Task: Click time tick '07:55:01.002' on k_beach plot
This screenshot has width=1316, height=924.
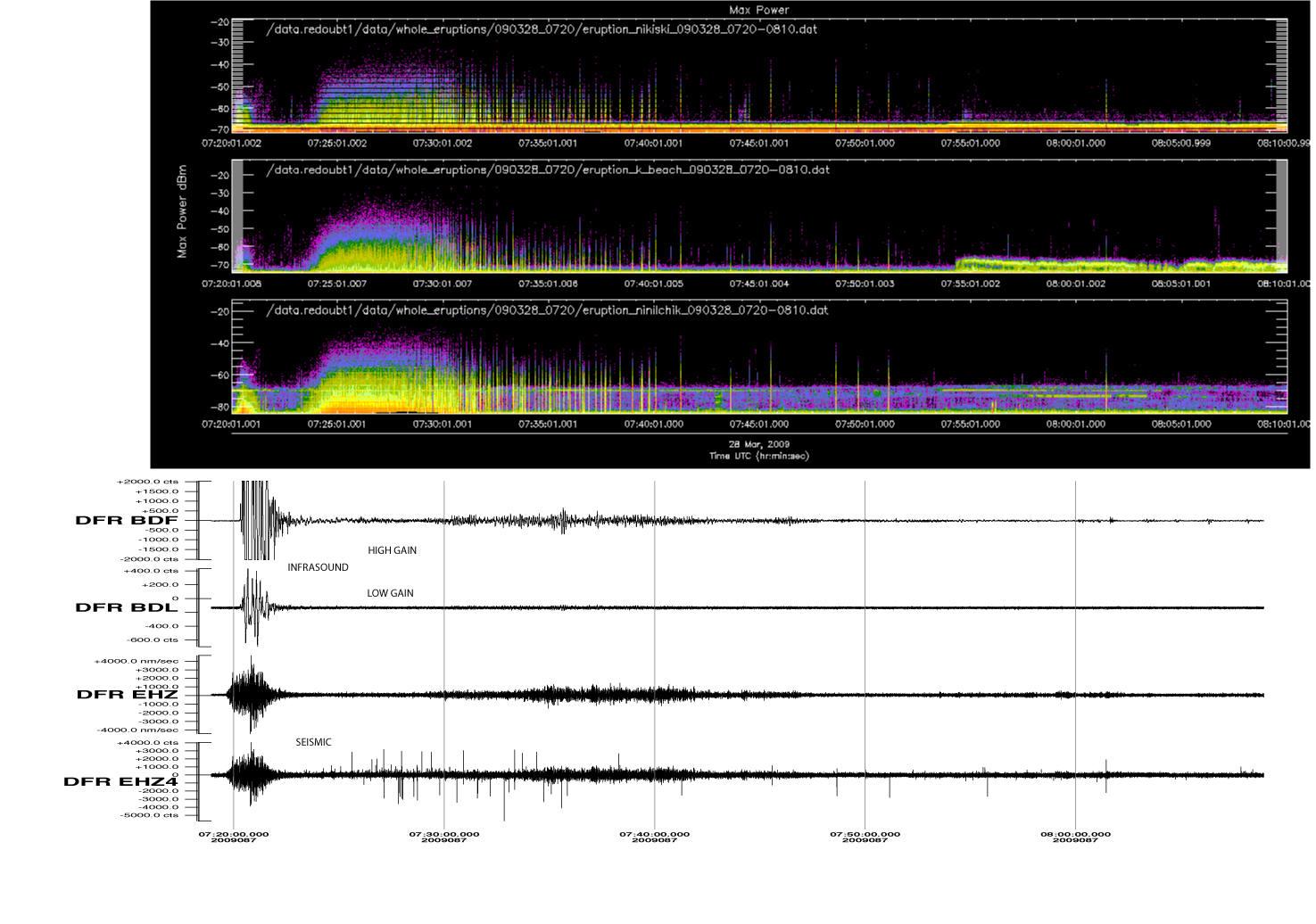Action: 971,284
